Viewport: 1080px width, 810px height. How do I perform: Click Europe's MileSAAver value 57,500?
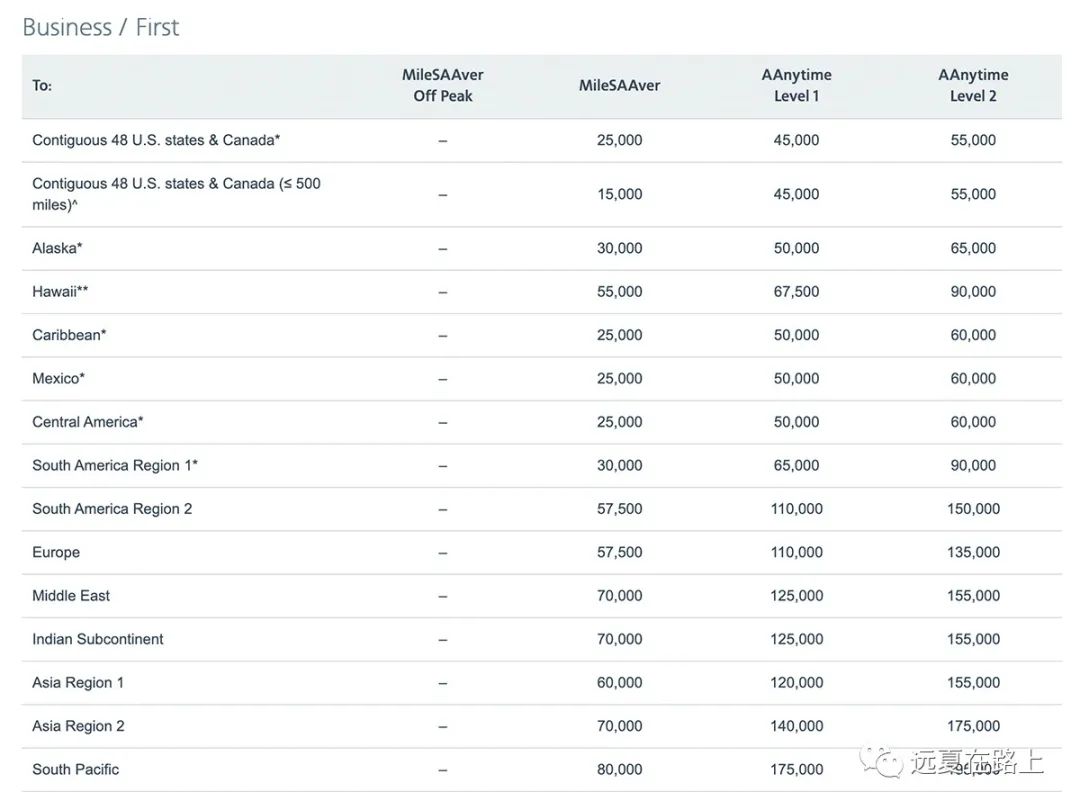[x=619, y=552]
